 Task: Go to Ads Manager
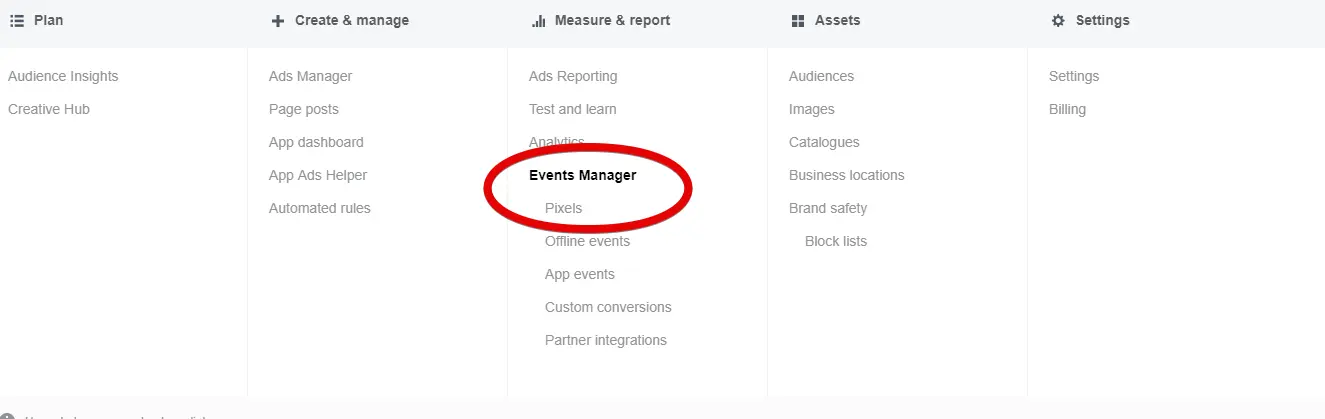(x=310, y=76)
